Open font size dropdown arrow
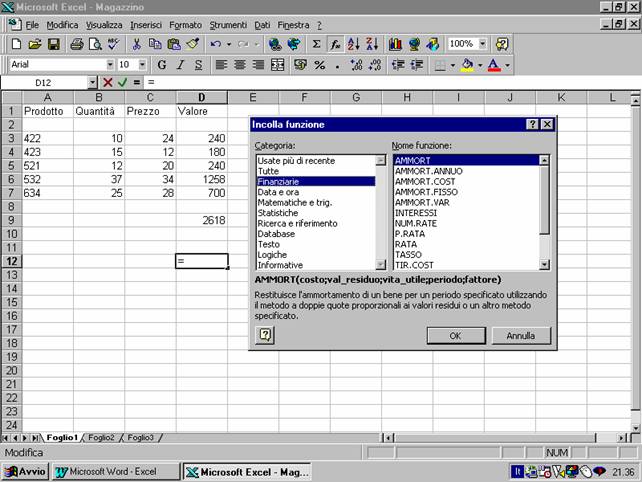The image size is (642, 482). pos(142,65)
